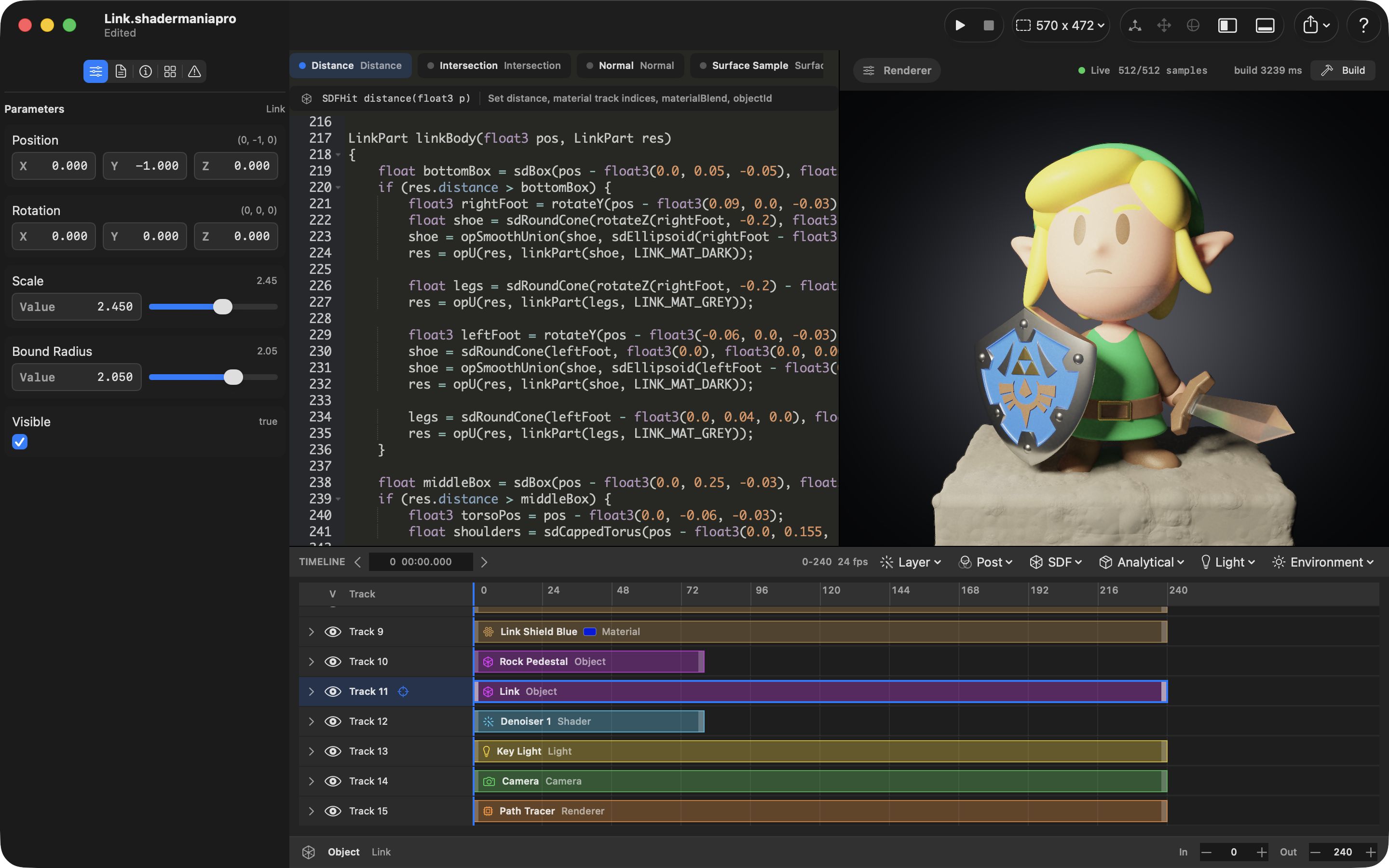Hide Track 9 with eye icon
The width and height of the screenshot is (1389, 868).
[x=333, y=632]
